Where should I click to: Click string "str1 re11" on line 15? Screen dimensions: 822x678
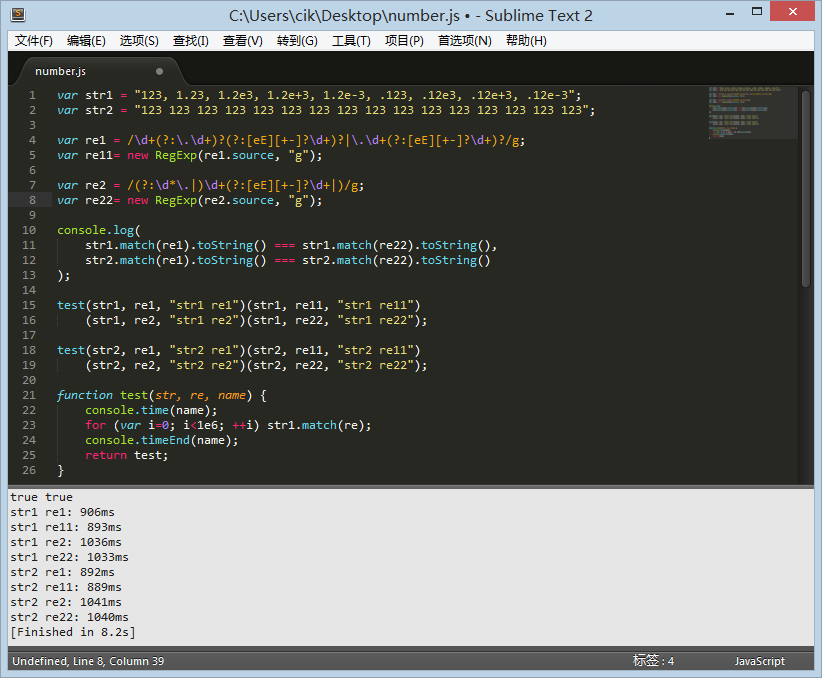375,305
